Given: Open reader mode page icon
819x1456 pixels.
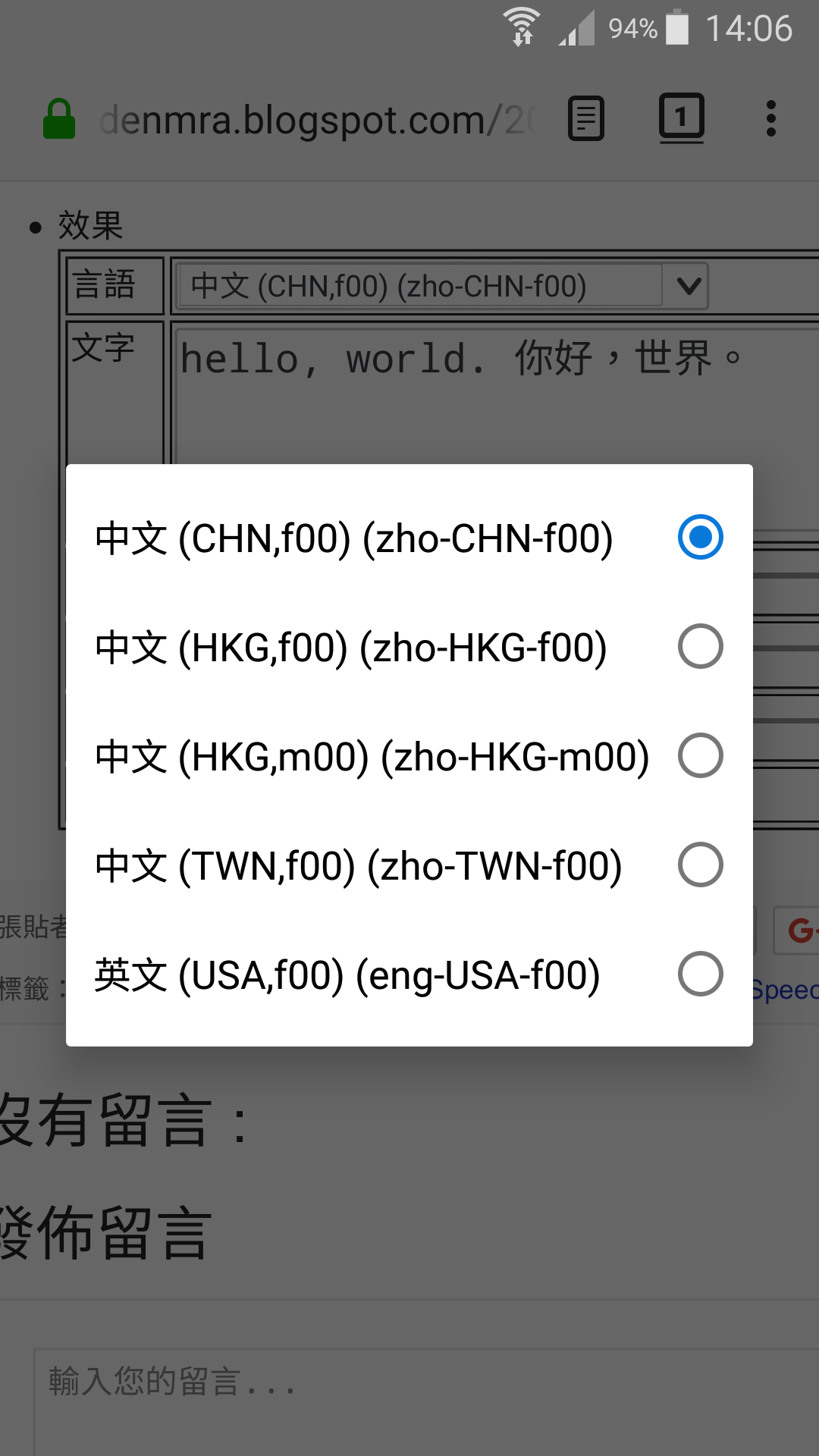Looking at the screenshot, I should 586,119.
